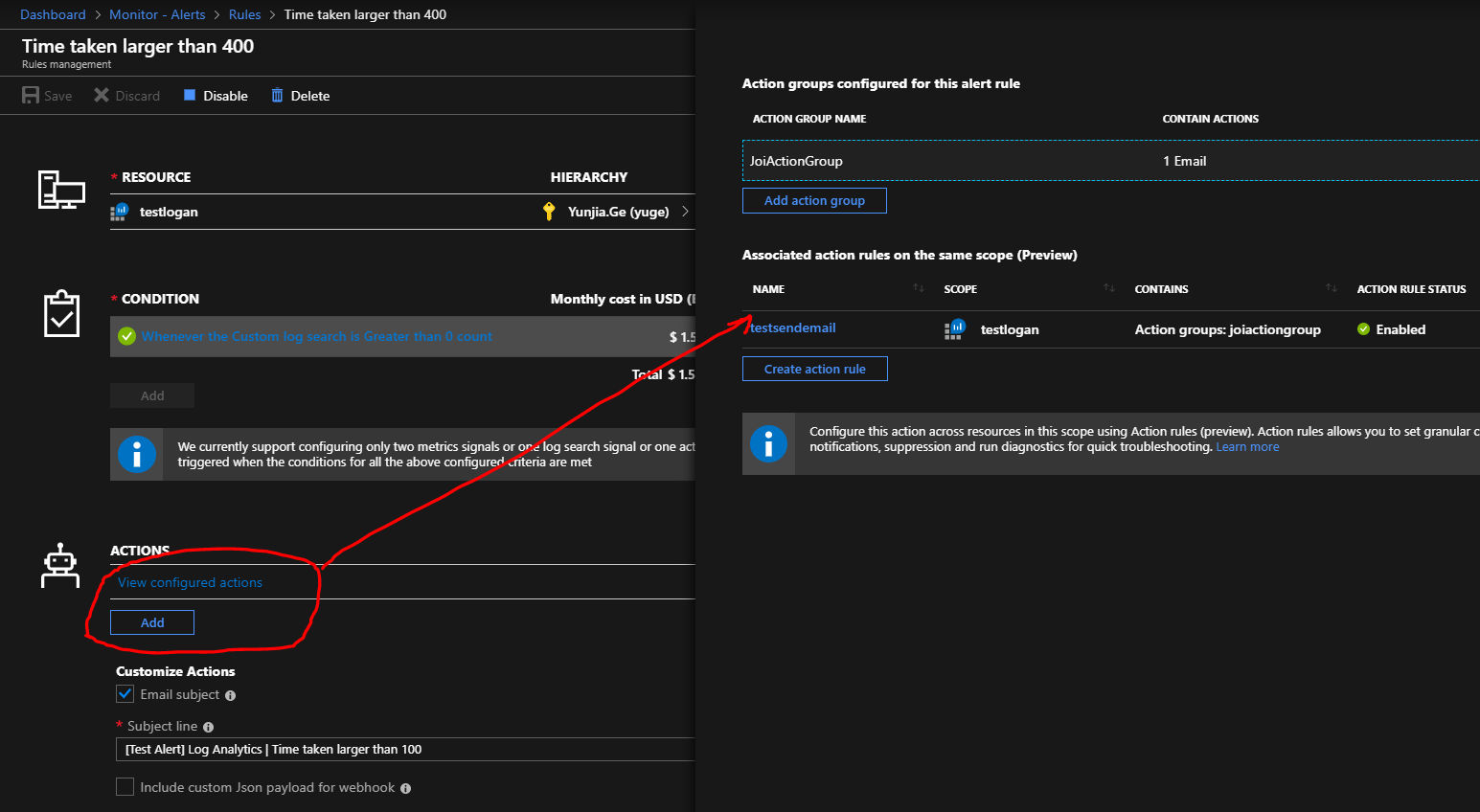Open View configured actions link
This screenshot has width=1480, height=812.
(x=190, y=582)
